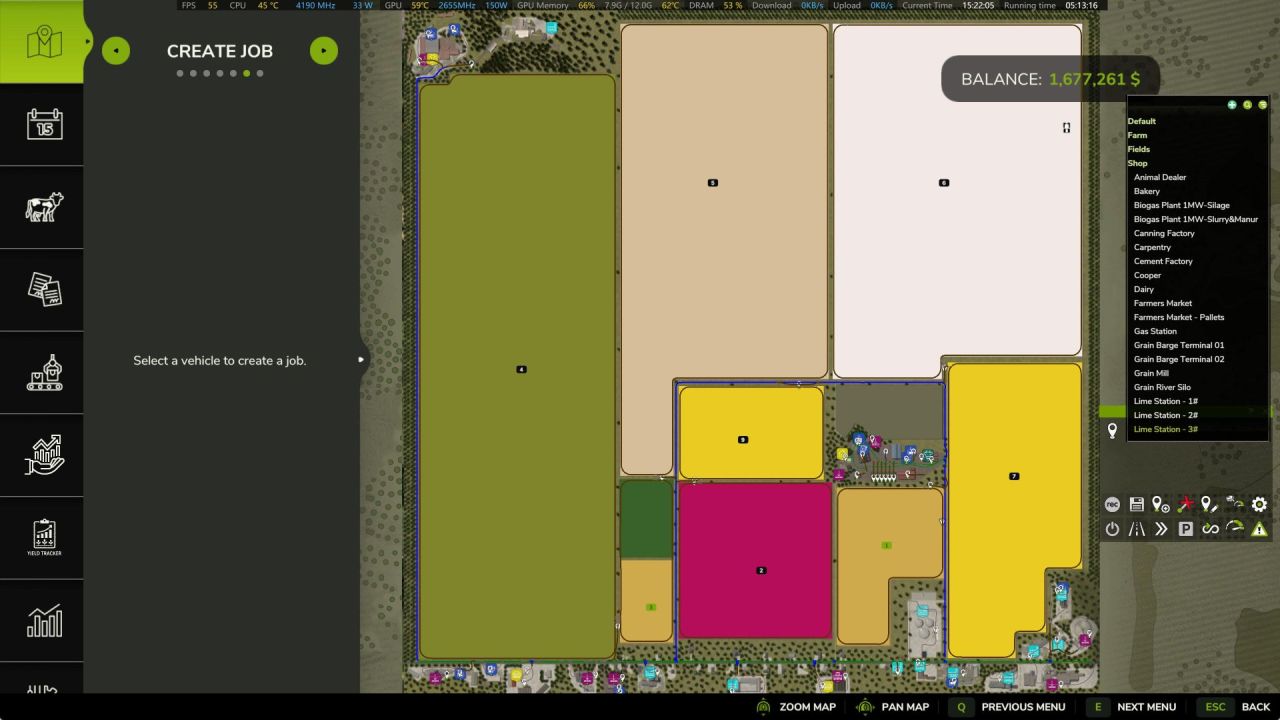Open the animals menu in the sidebar
This screenshot has width=1280, height=720.
[42, 208]
